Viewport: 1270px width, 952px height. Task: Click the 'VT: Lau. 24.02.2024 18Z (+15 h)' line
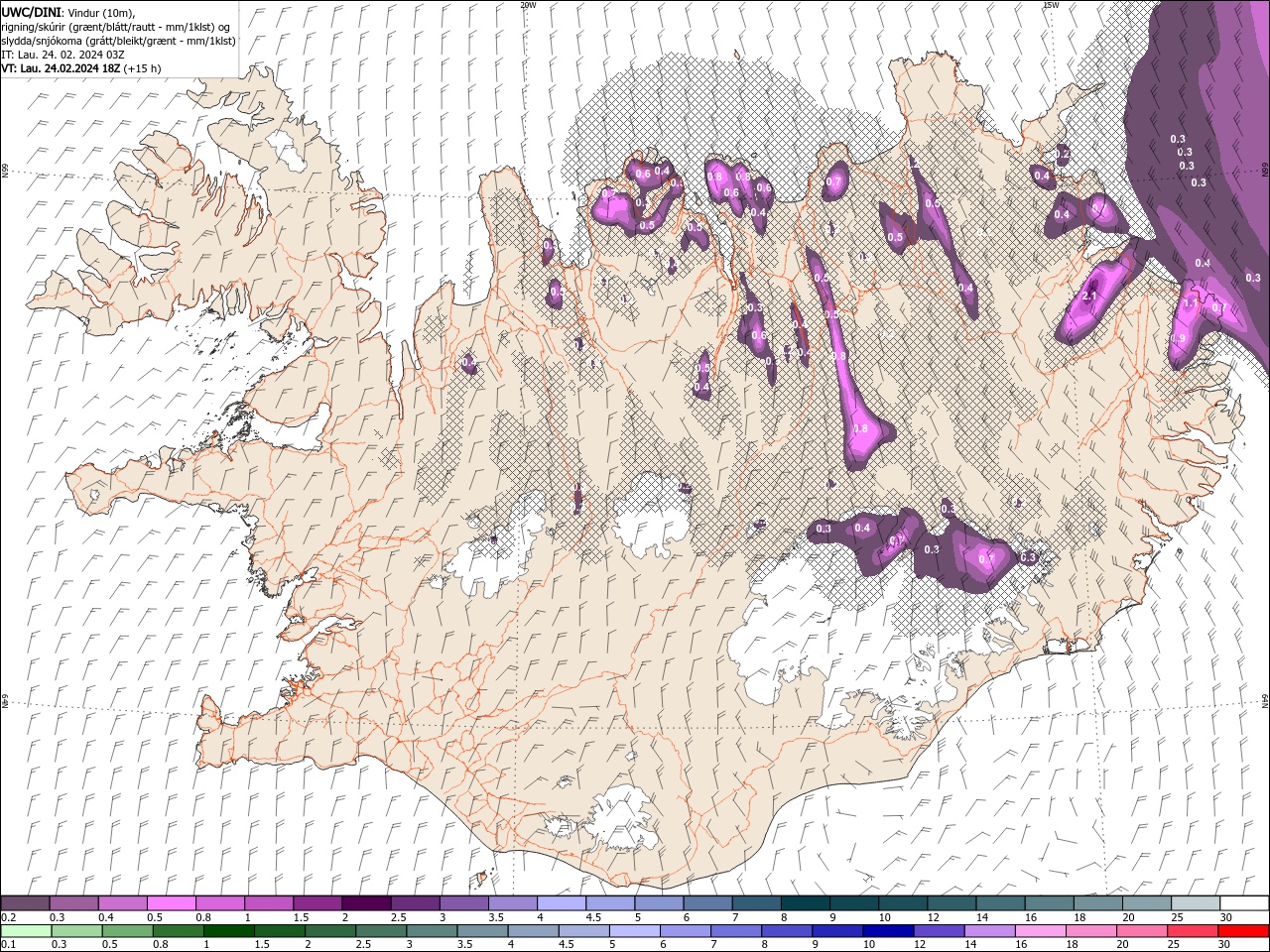coord(81,68)
